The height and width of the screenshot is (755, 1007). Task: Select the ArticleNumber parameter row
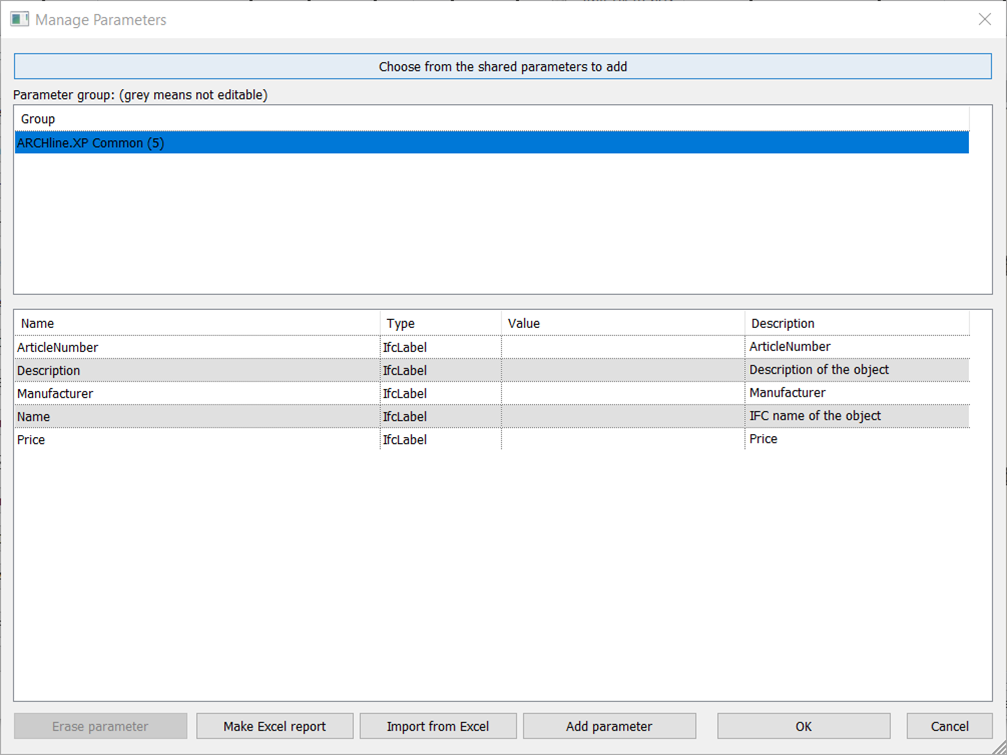[58, 347]
